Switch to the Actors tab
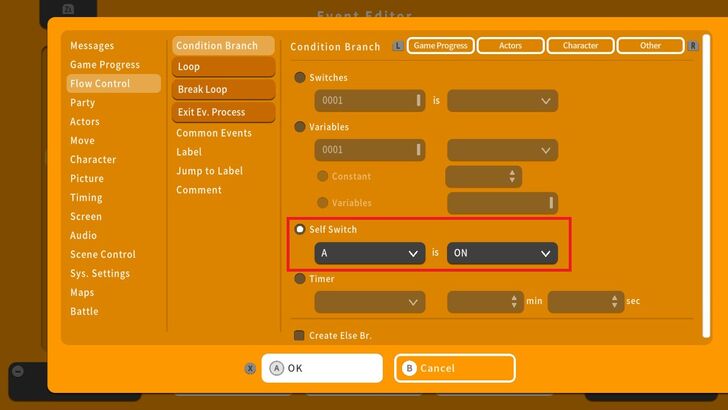Image resolution: width=728 pixels, height=410 pixels. click(511, 46)
